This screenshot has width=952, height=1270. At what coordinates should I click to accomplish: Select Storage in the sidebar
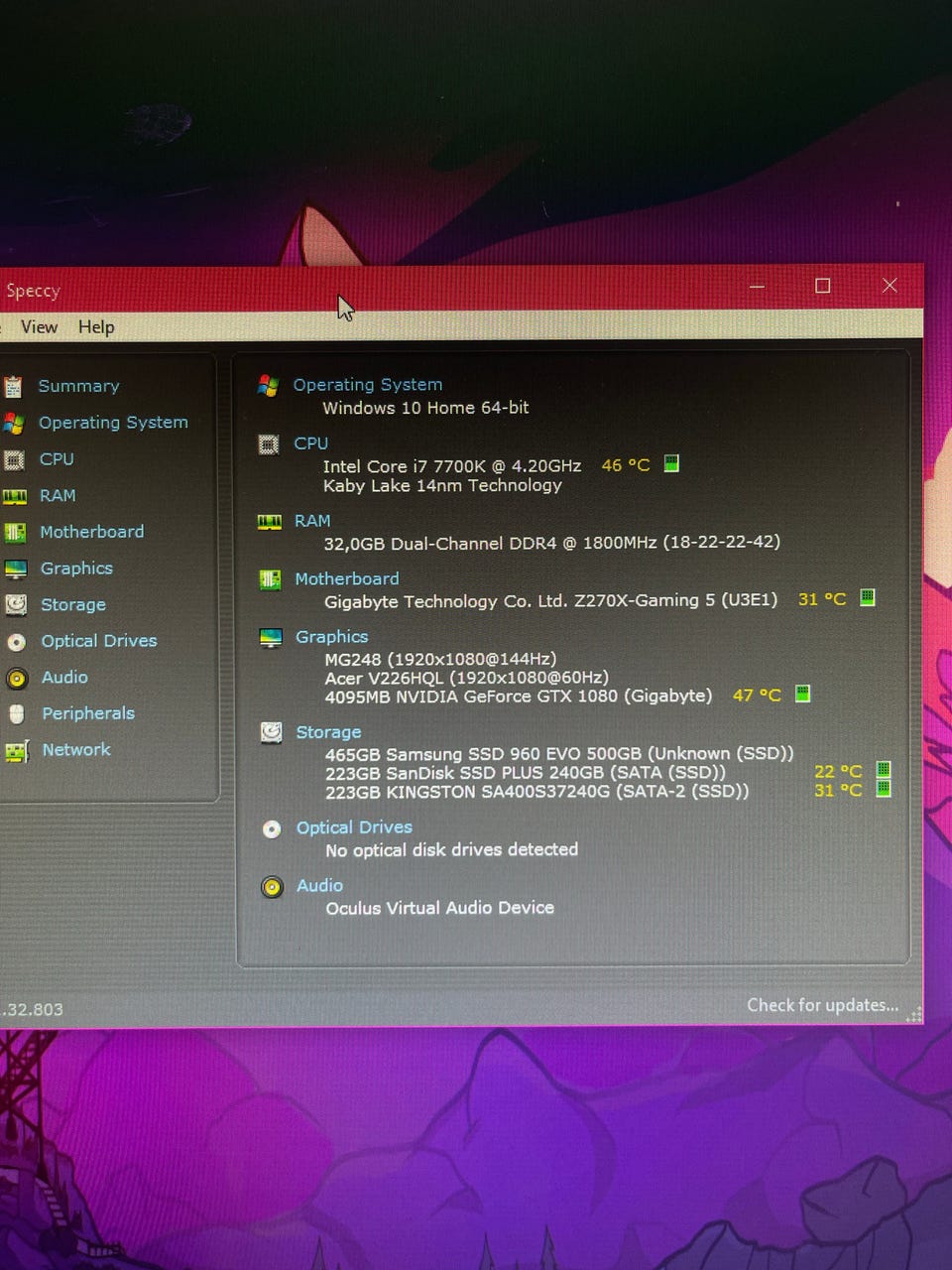73,605
